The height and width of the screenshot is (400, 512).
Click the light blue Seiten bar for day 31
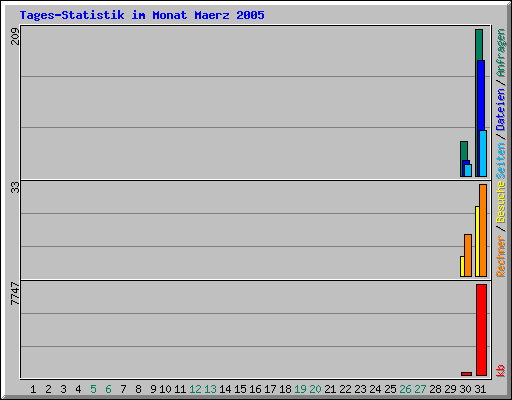[483, 153]
